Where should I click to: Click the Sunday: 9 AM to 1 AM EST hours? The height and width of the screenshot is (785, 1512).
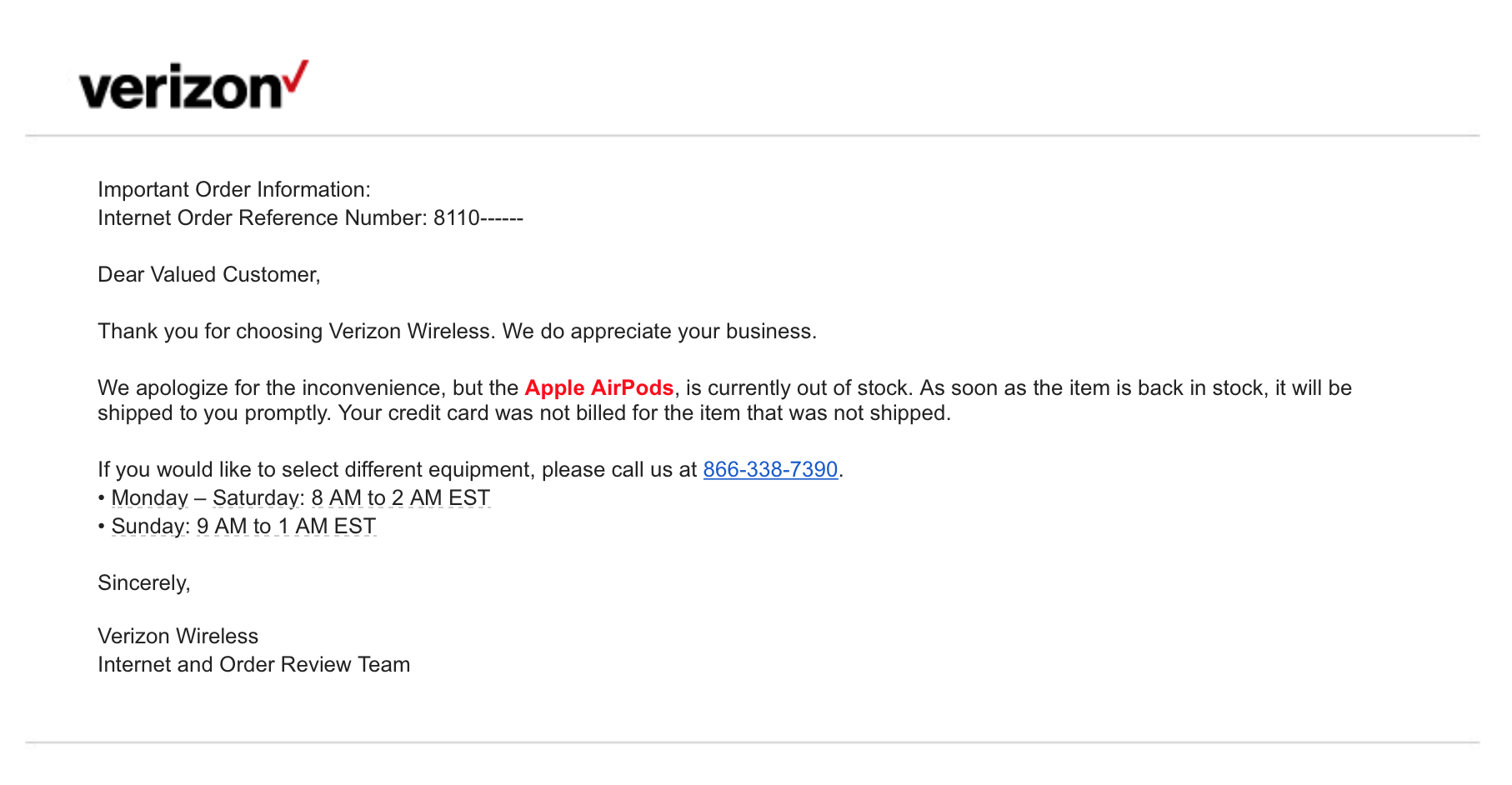(243, 527)
